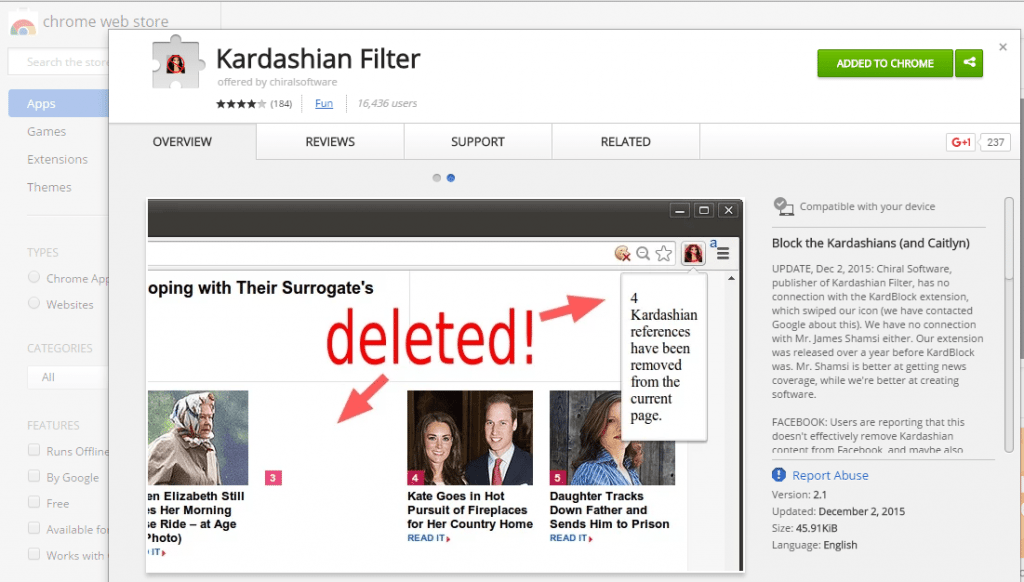Click READ IT under Daughter Tracks Down Father
This screenshot has width=1024, height=582.
571,538
